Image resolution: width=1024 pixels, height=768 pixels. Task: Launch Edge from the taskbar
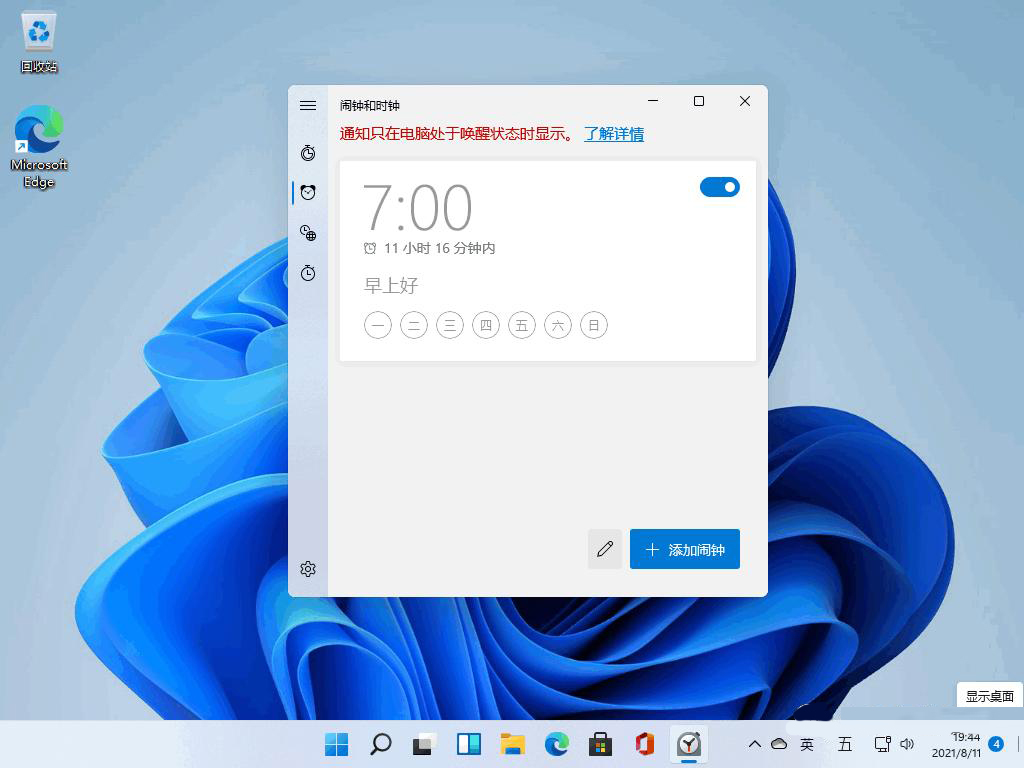coord(556,744)
